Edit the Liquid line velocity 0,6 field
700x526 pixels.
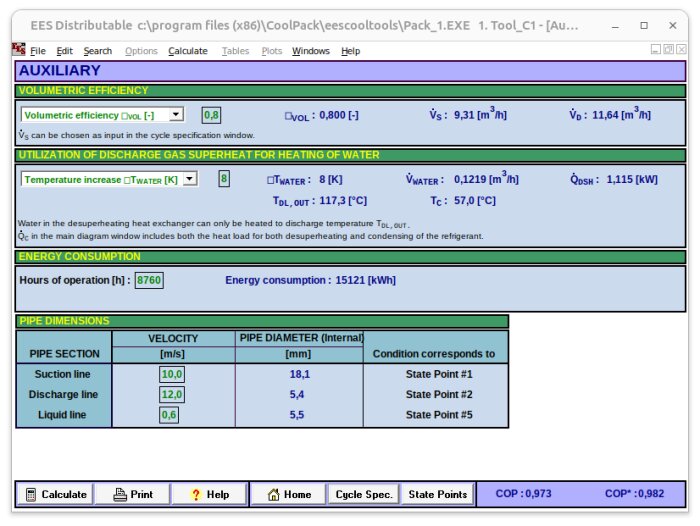(x=169, y=415)
